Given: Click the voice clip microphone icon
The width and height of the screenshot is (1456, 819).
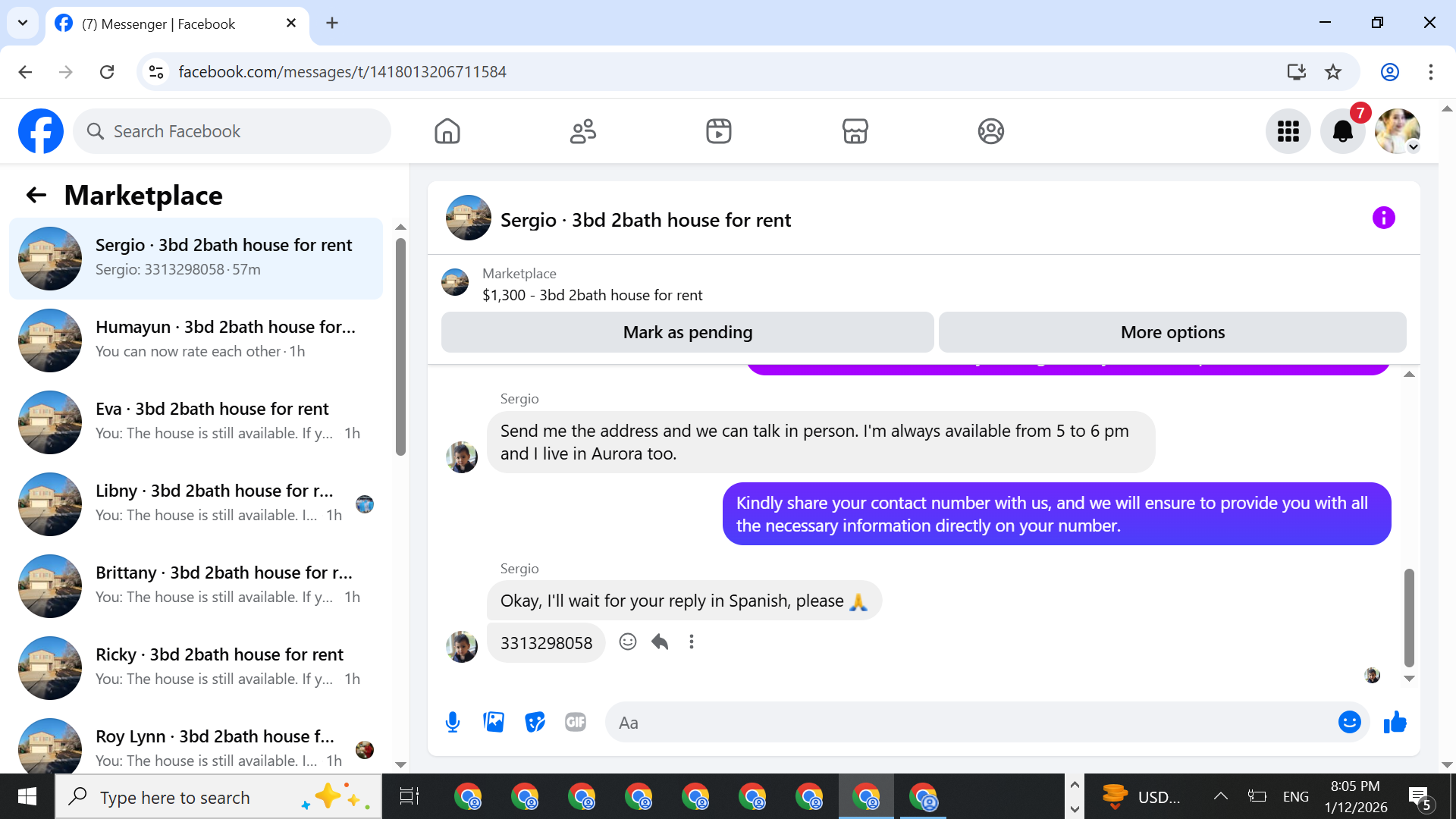Looking at the screenshot, I should pos(453,722).
